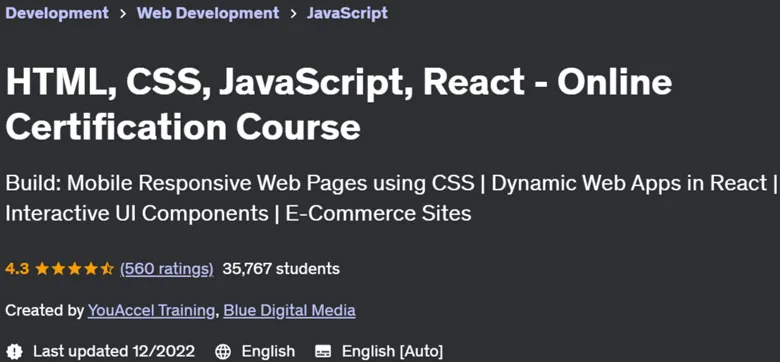
Task: Click the globe language icon
Action: pos(223,352)
